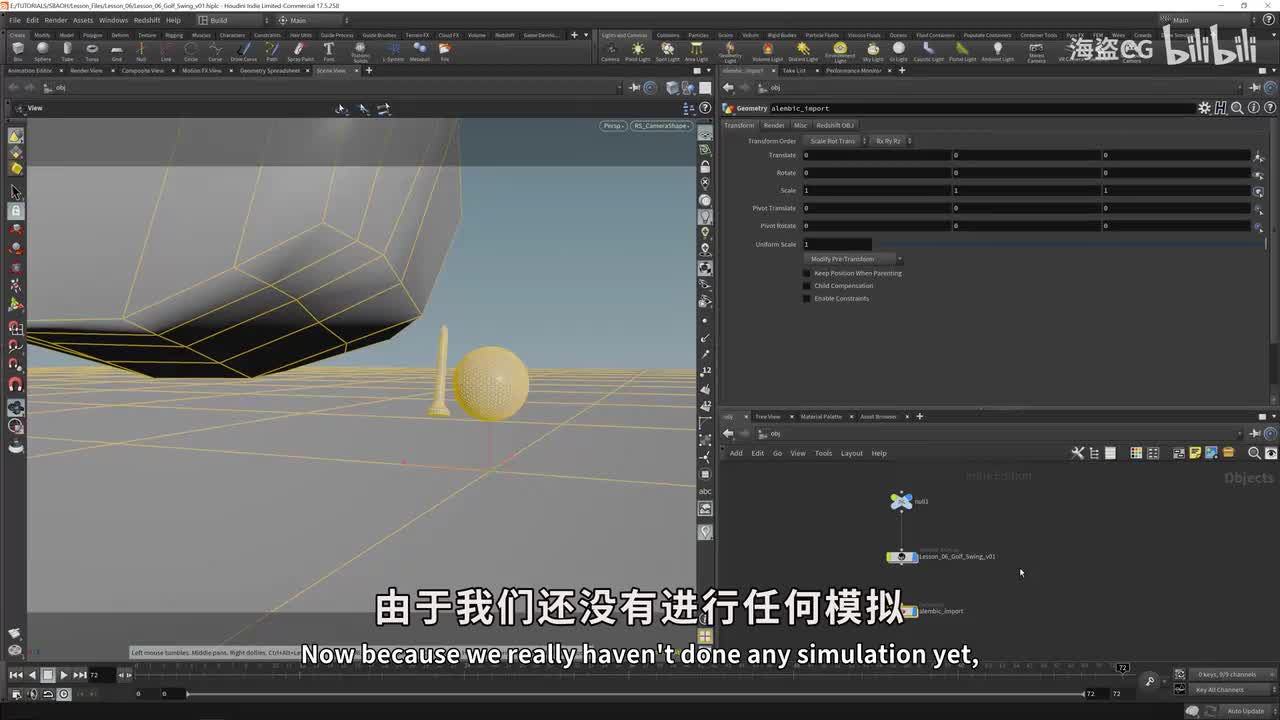Screen dimensions: 1280x720
Task: Open the Windows menu
Action: (113, 20)
